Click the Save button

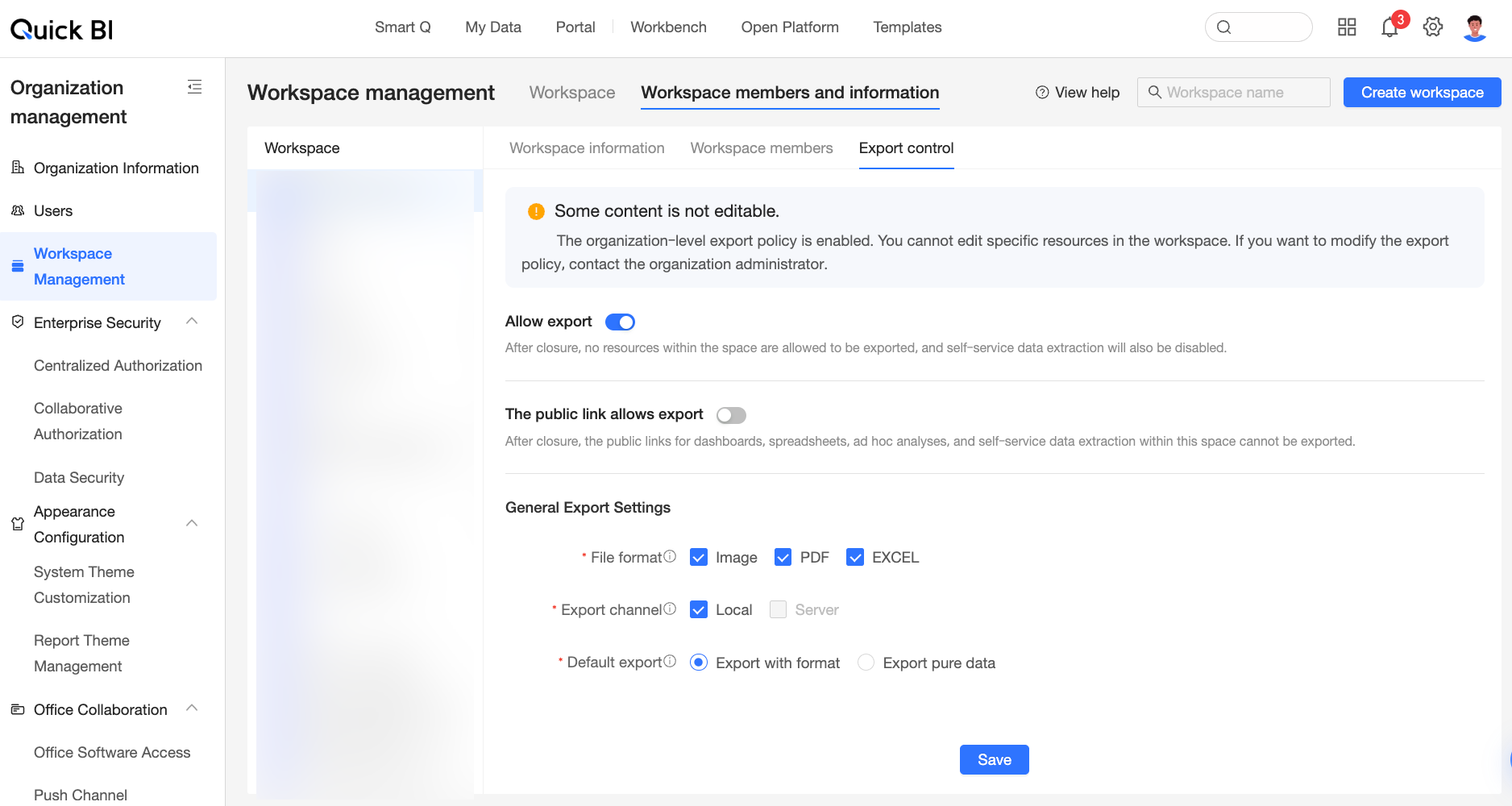click(x=994, y=759)
